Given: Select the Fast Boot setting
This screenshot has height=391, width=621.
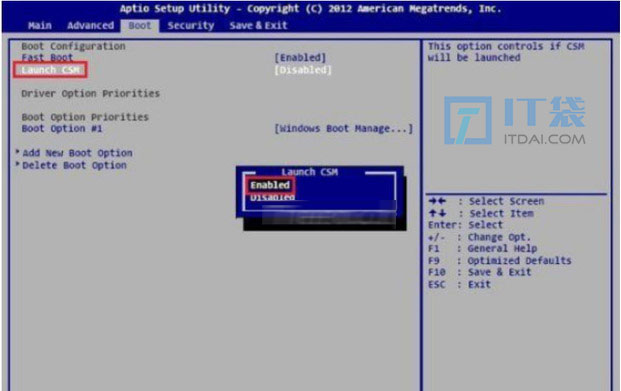Looking at the screenshot, I should point(47,58).
